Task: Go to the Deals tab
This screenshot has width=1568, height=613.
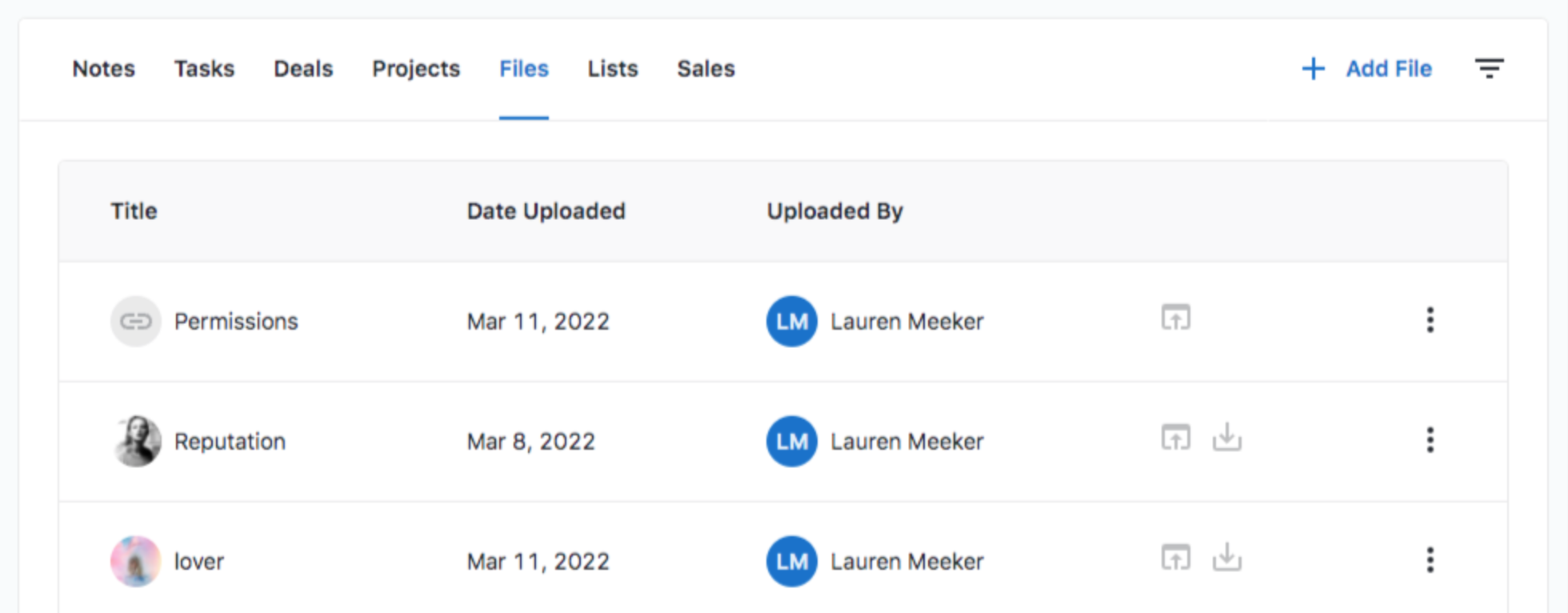Action: (x=303, y=69)
